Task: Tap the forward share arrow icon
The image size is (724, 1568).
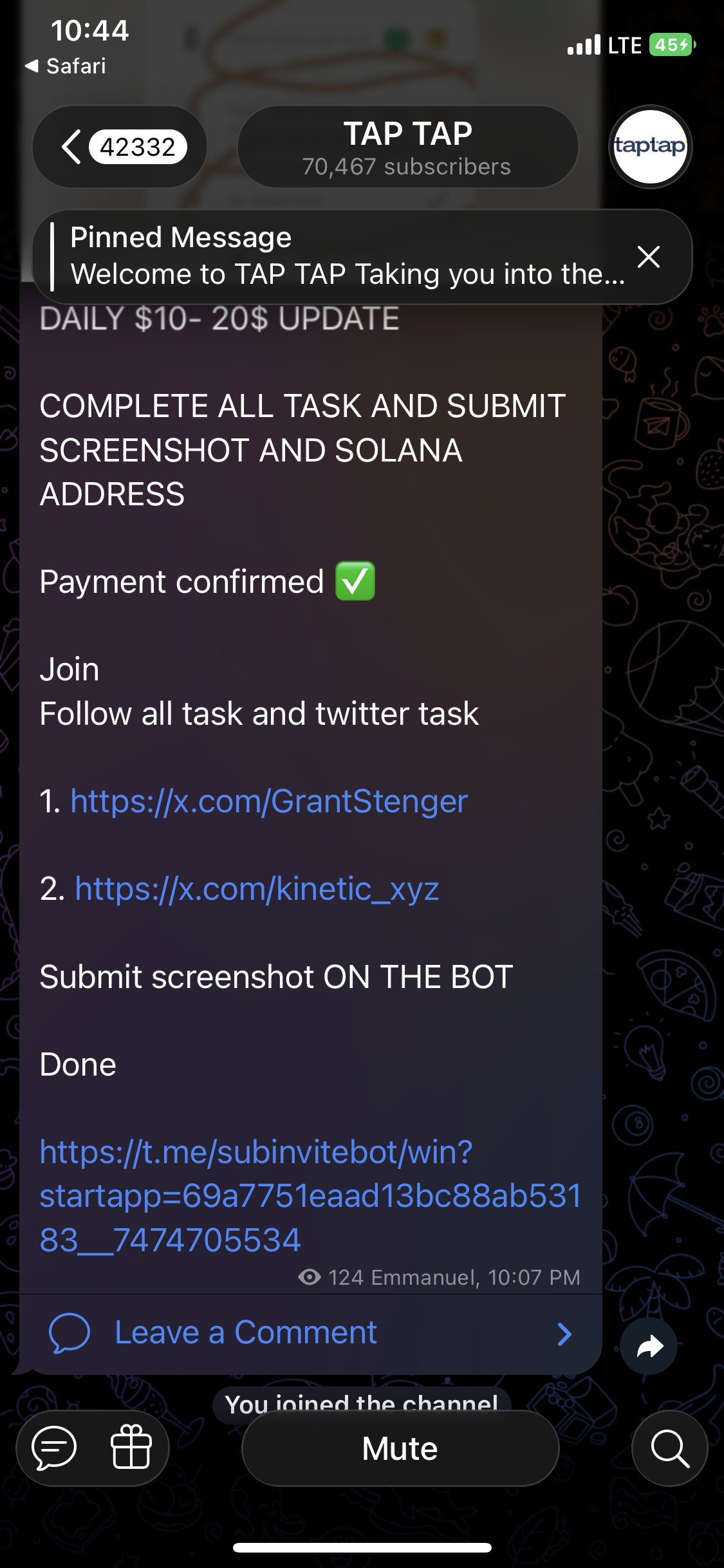Action: 649,1346
